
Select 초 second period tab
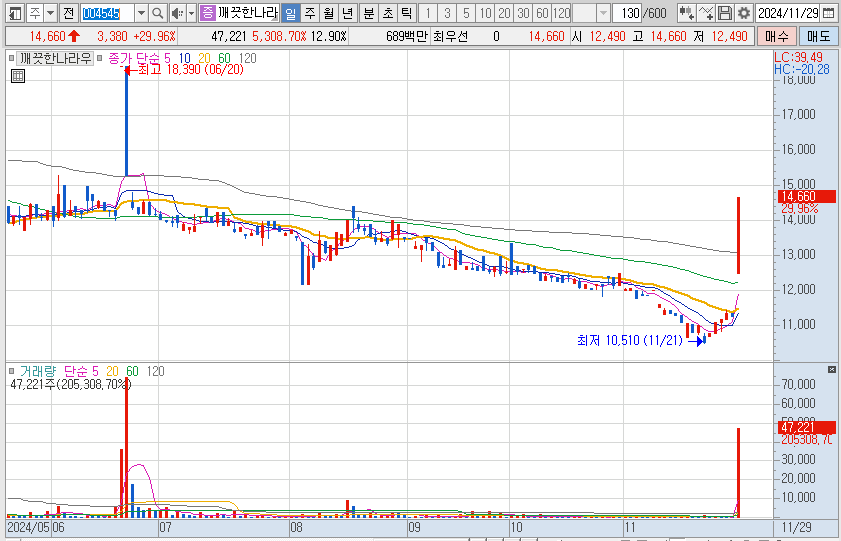(x=387, y=13)
